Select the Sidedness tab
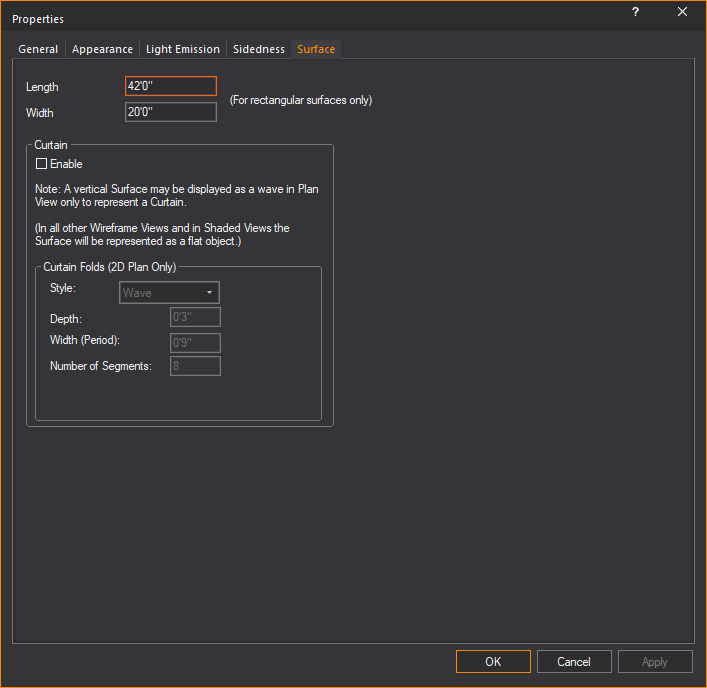 coord(259,49)
